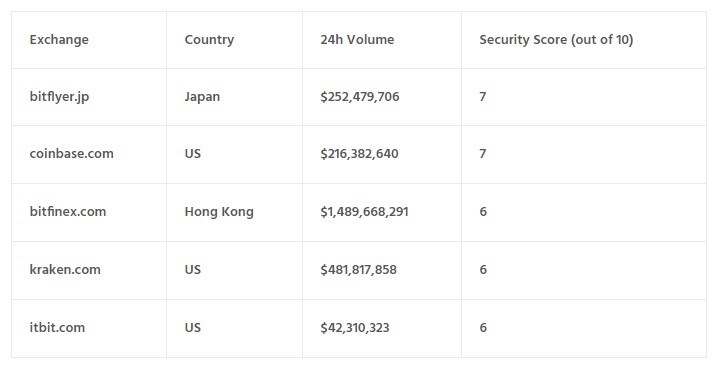722x368 pixels.
Task: Click the Country column header
Action: tap(209, 40)
